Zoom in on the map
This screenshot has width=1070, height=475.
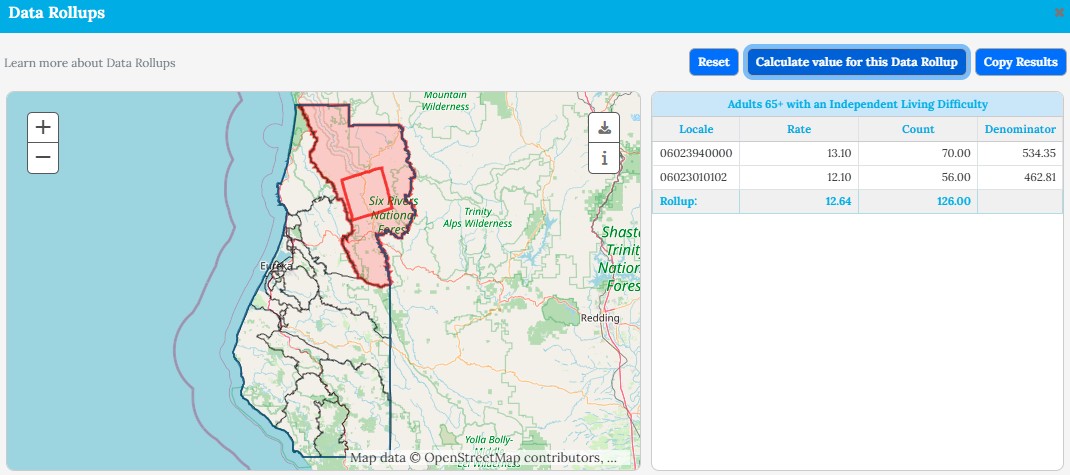click(43, 128)
